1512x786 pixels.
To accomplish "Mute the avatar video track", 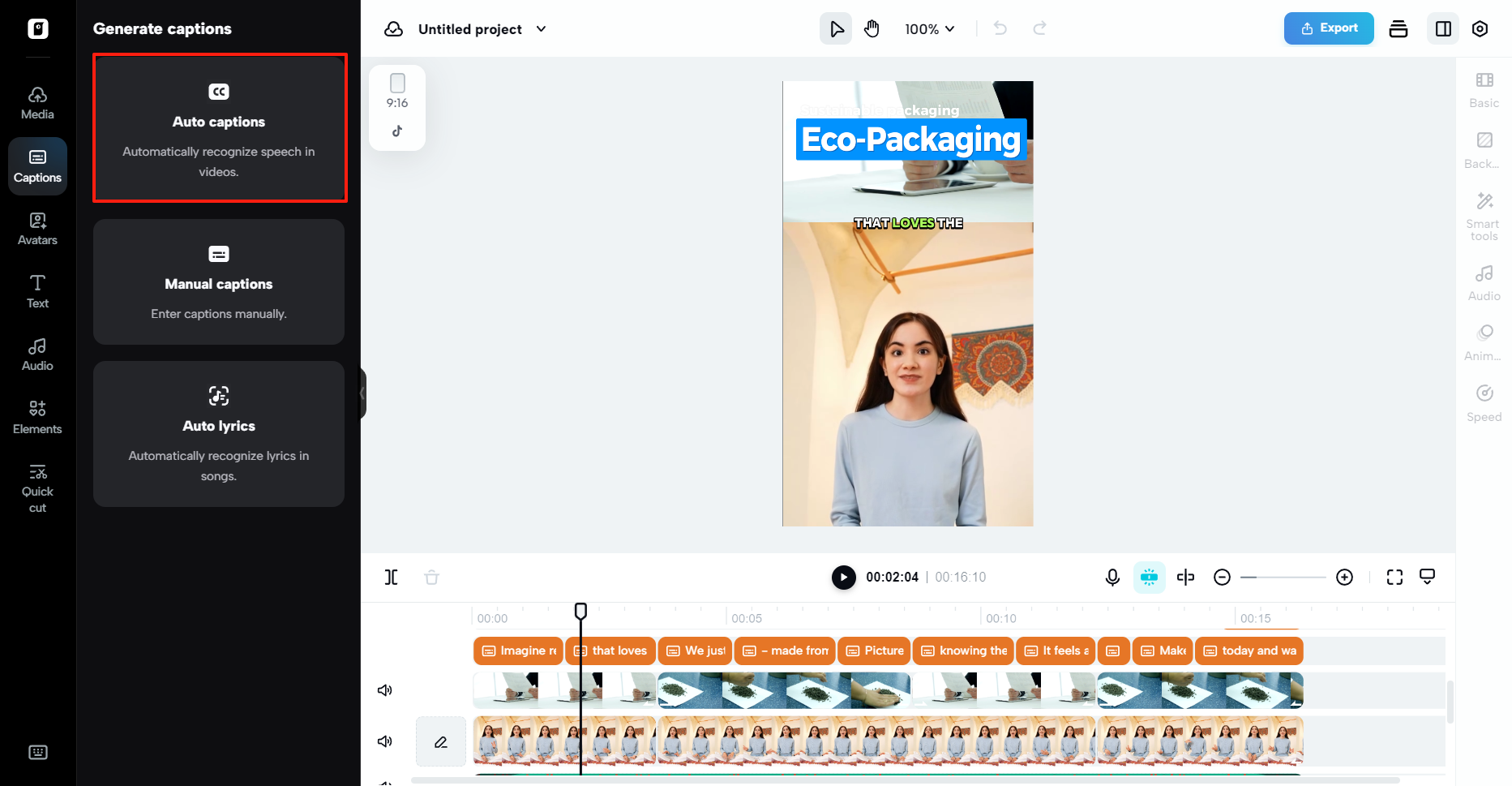I will coord(385,741).
